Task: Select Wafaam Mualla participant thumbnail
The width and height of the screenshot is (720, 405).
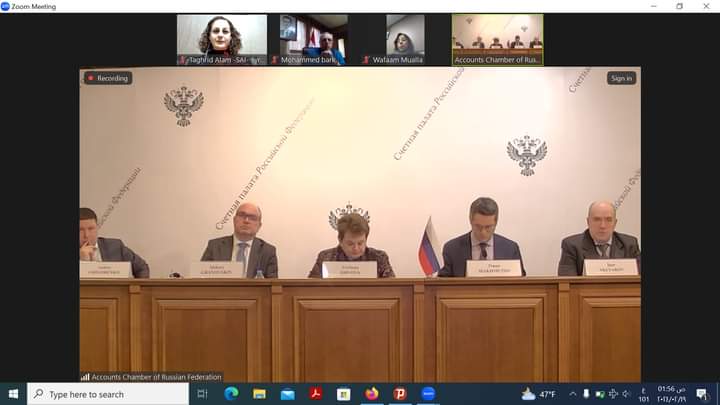Action: (405, 40)
